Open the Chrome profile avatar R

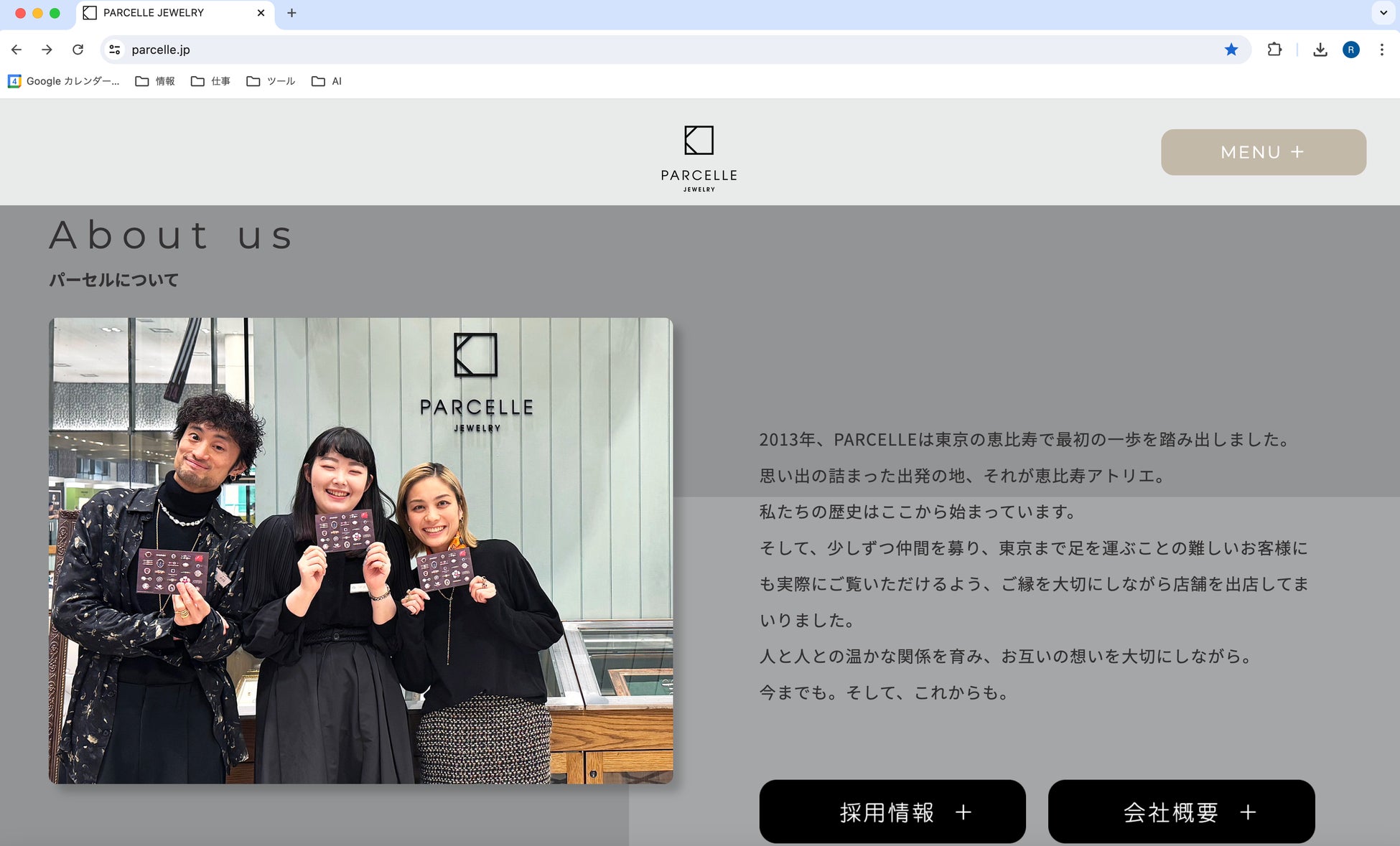(x=1350, y=50)
